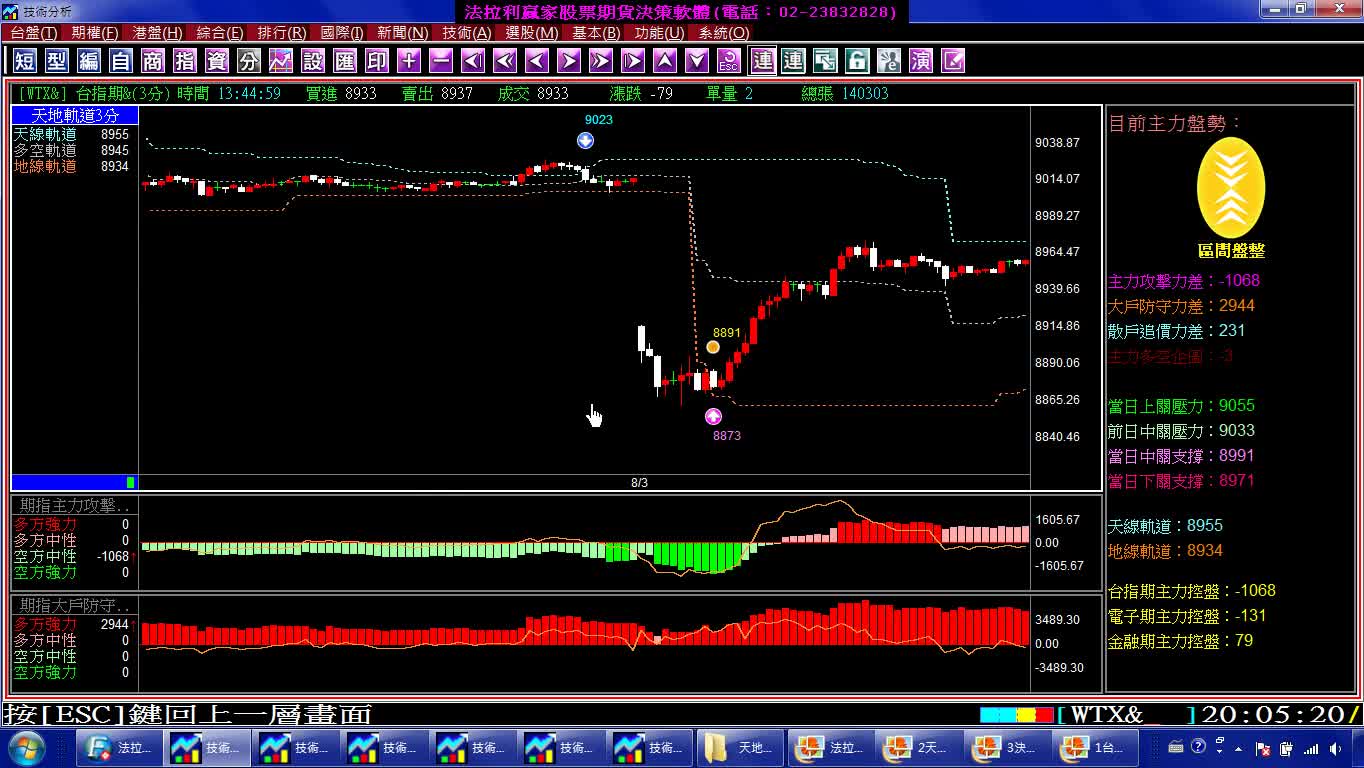Jump to the last bar with the skip-forward arrow

point(633,61)
